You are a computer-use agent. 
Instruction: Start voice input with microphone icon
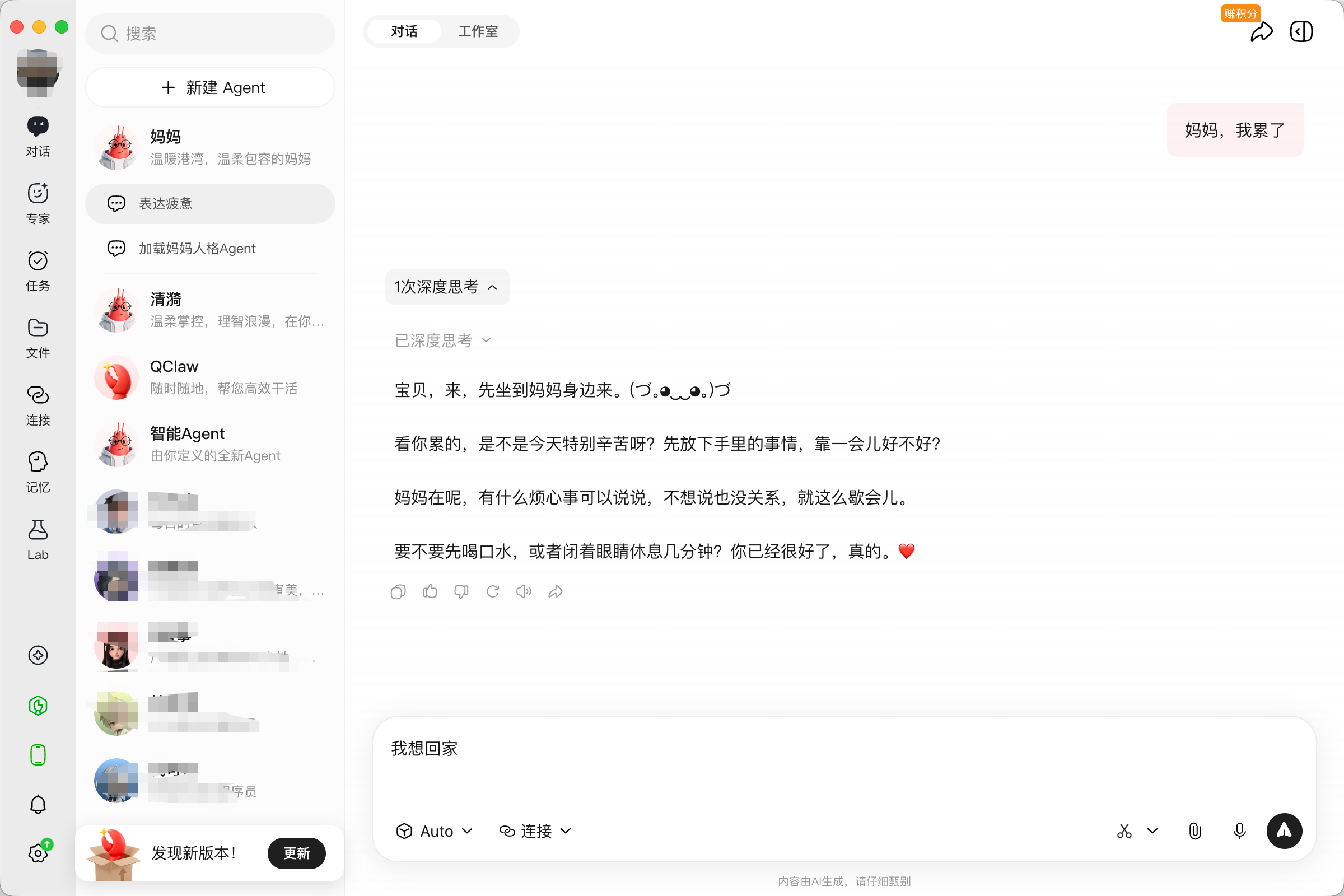pyautogui.click(x=1239, y=831)
